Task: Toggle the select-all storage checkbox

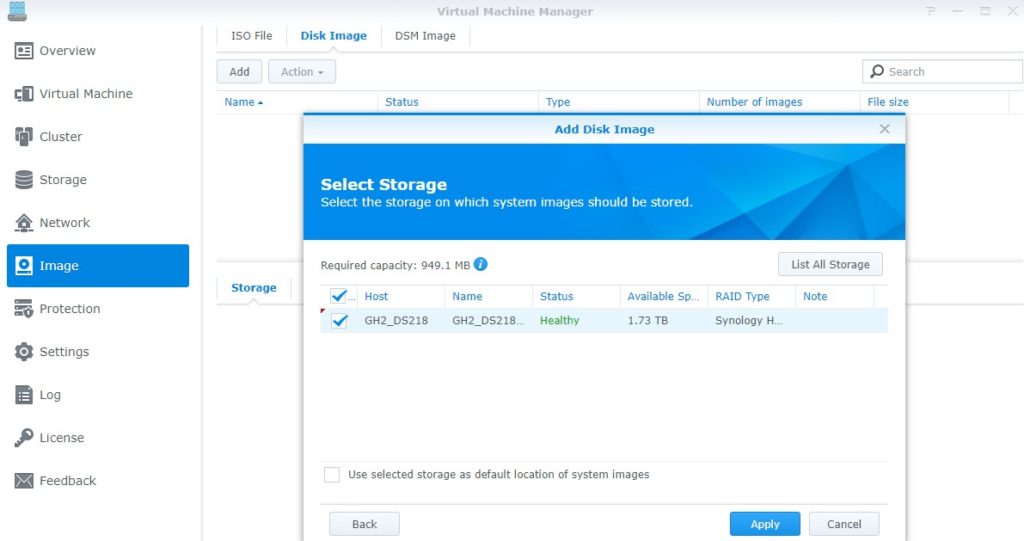Action: coord(338,296)
